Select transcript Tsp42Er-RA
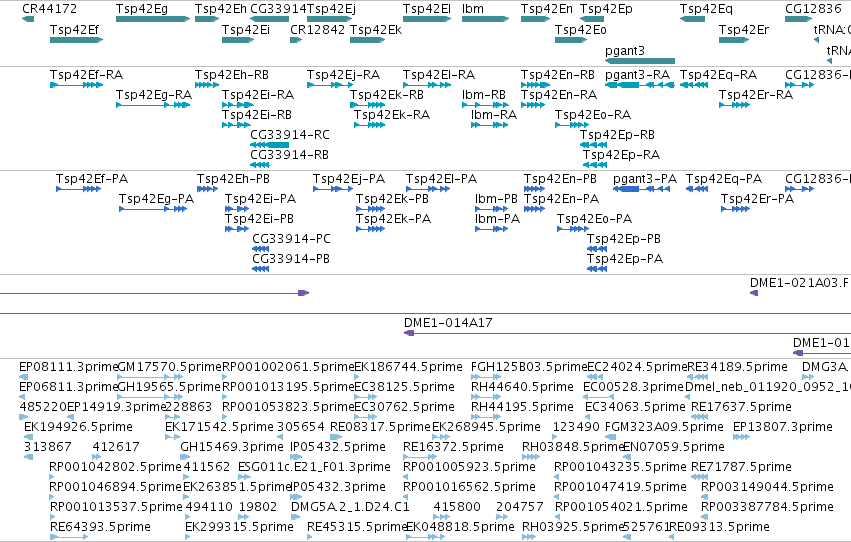The height and width of the screenshot is (542, 851). 734,105
